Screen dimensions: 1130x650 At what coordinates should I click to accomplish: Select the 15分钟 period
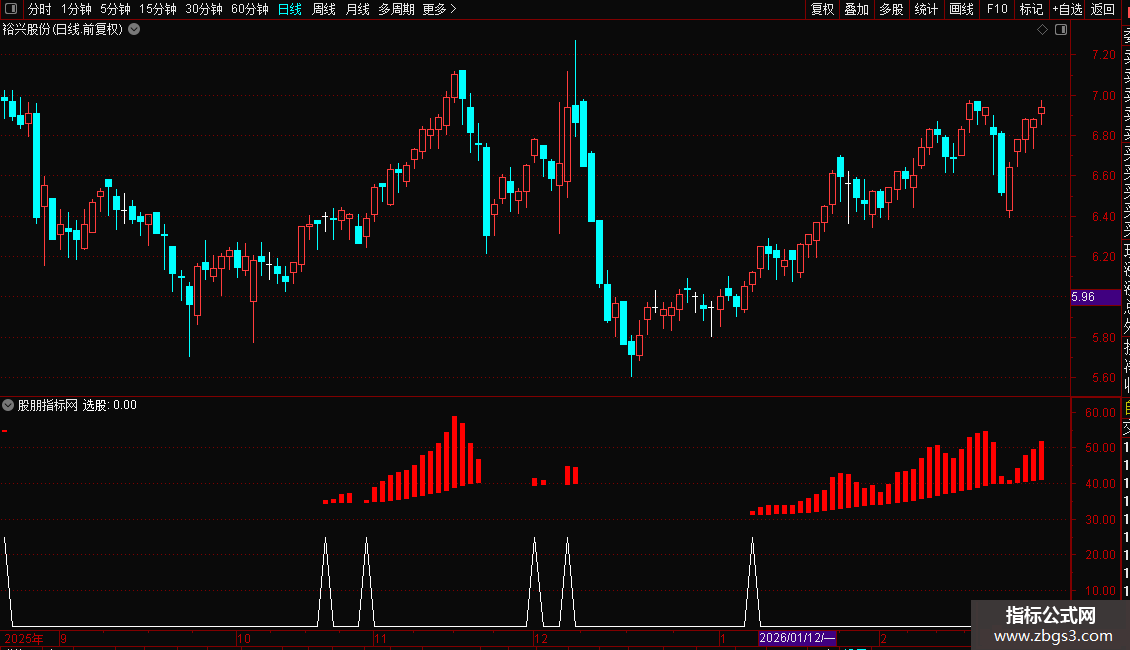tap(158, 9)
